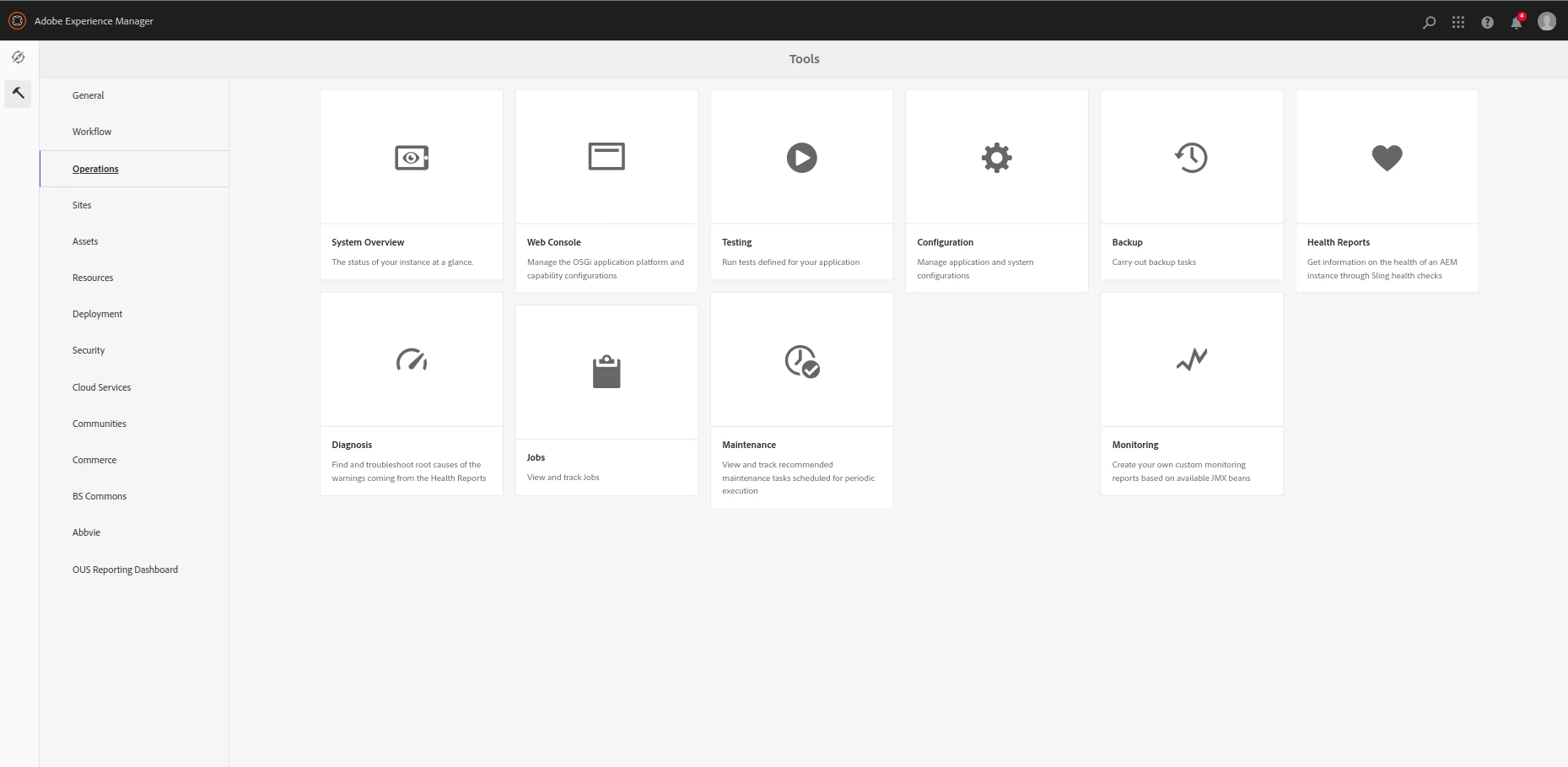Click the System Overview eye icon
This screenshot has width=1568, height=767.
[x=412, y=157]
